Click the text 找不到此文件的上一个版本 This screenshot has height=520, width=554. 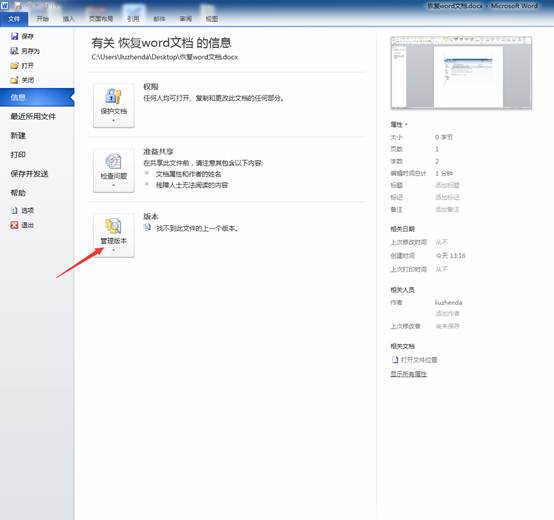(197, 229)
